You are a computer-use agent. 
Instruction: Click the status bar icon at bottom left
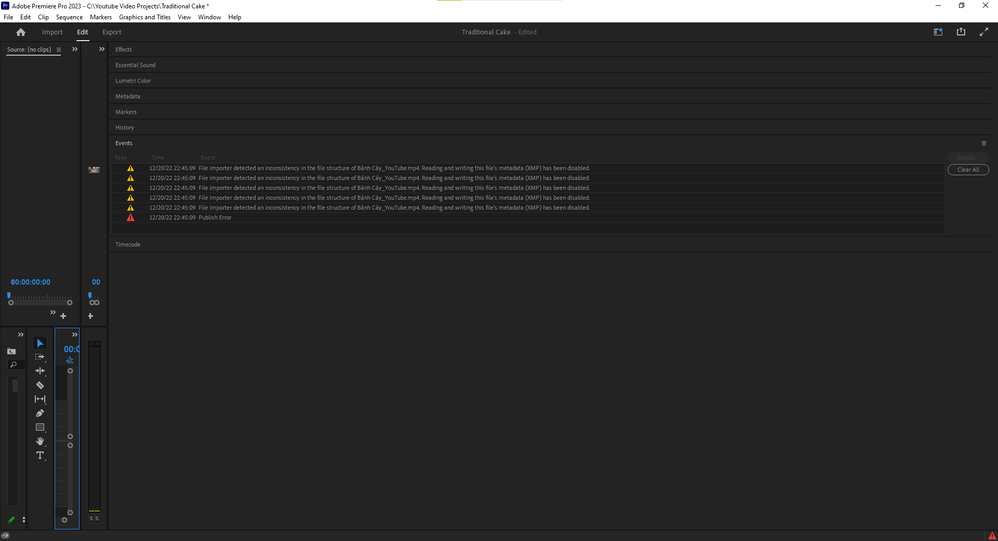tap(5, 536)
